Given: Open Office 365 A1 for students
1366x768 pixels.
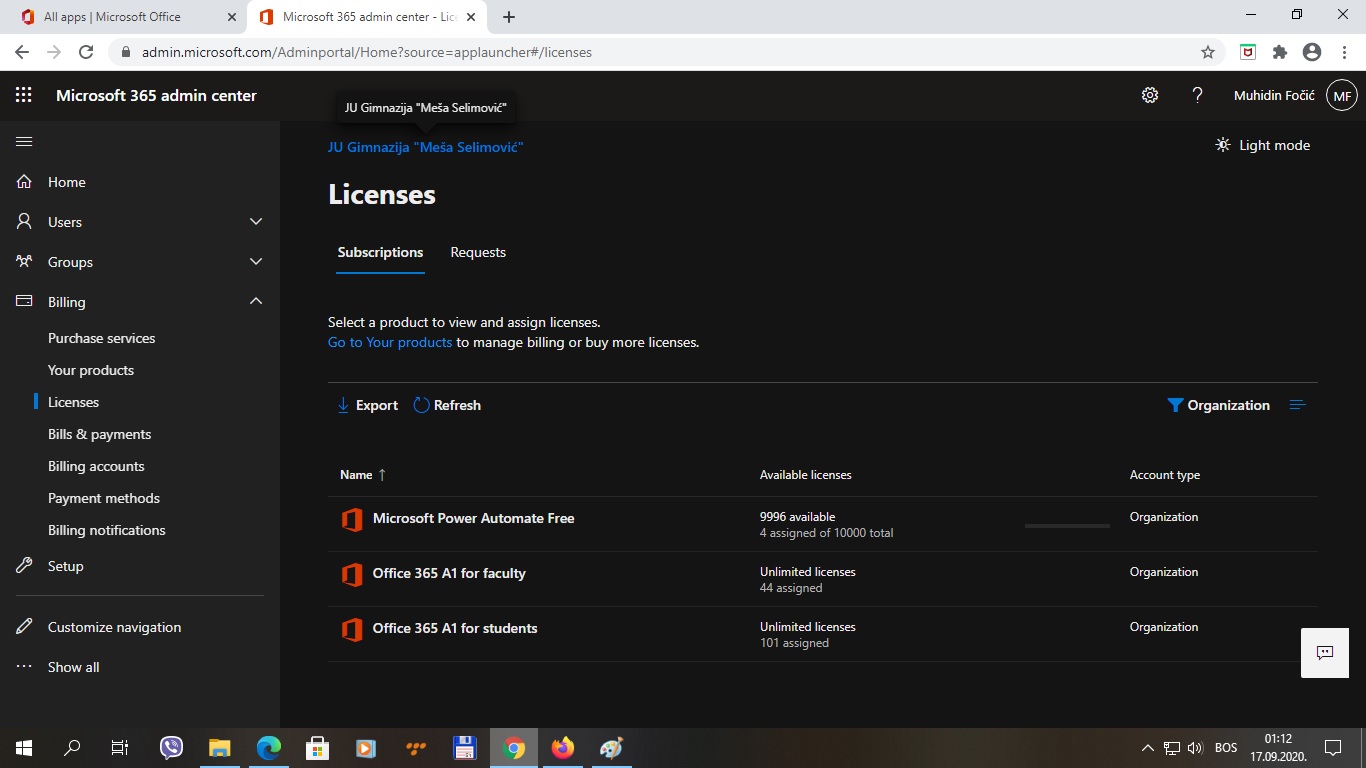Looking at the screenshot, I should pos(455,628).
